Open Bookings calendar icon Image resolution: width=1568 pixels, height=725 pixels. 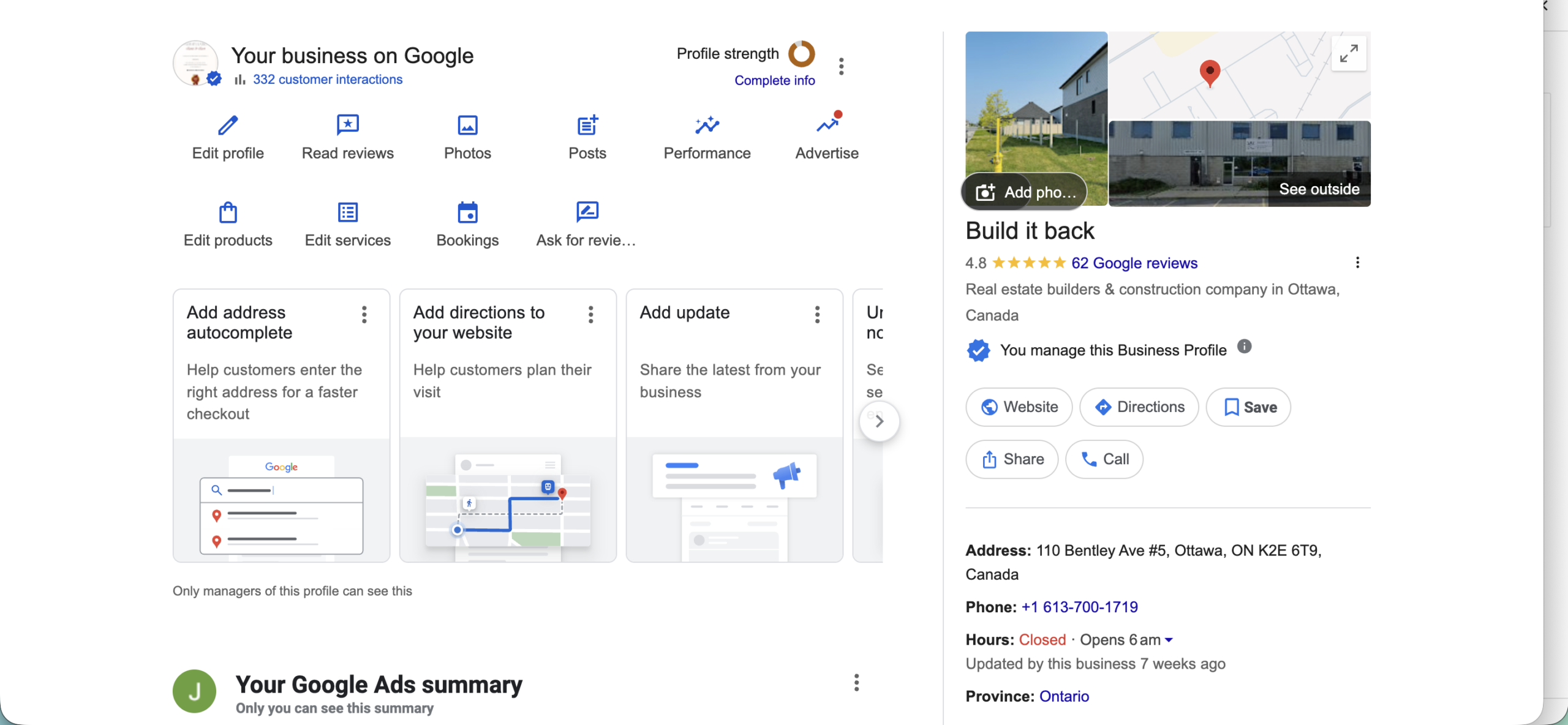click(x=467, y=212)
